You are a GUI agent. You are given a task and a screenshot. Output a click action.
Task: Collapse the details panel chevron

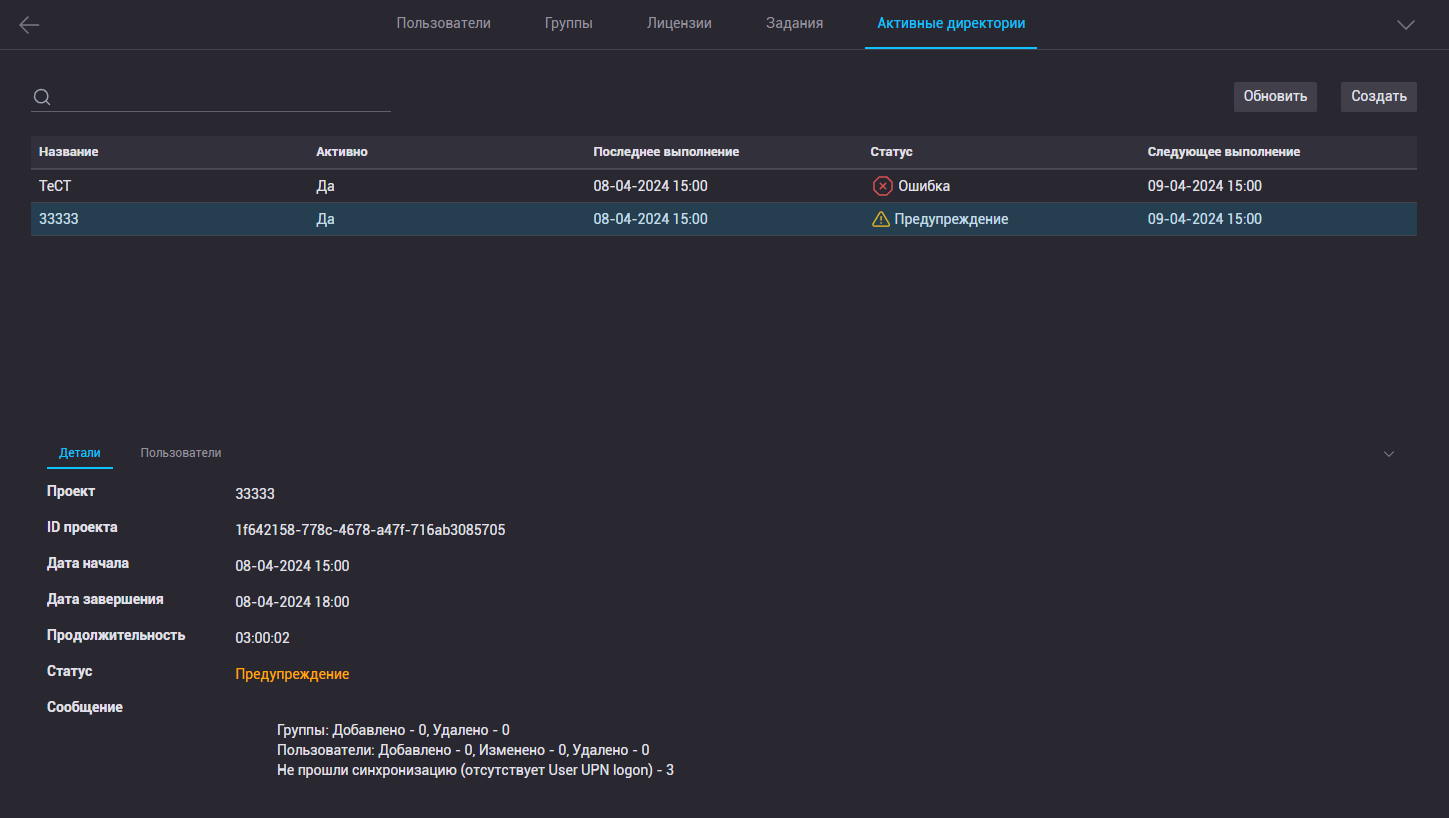[1389, 454]
